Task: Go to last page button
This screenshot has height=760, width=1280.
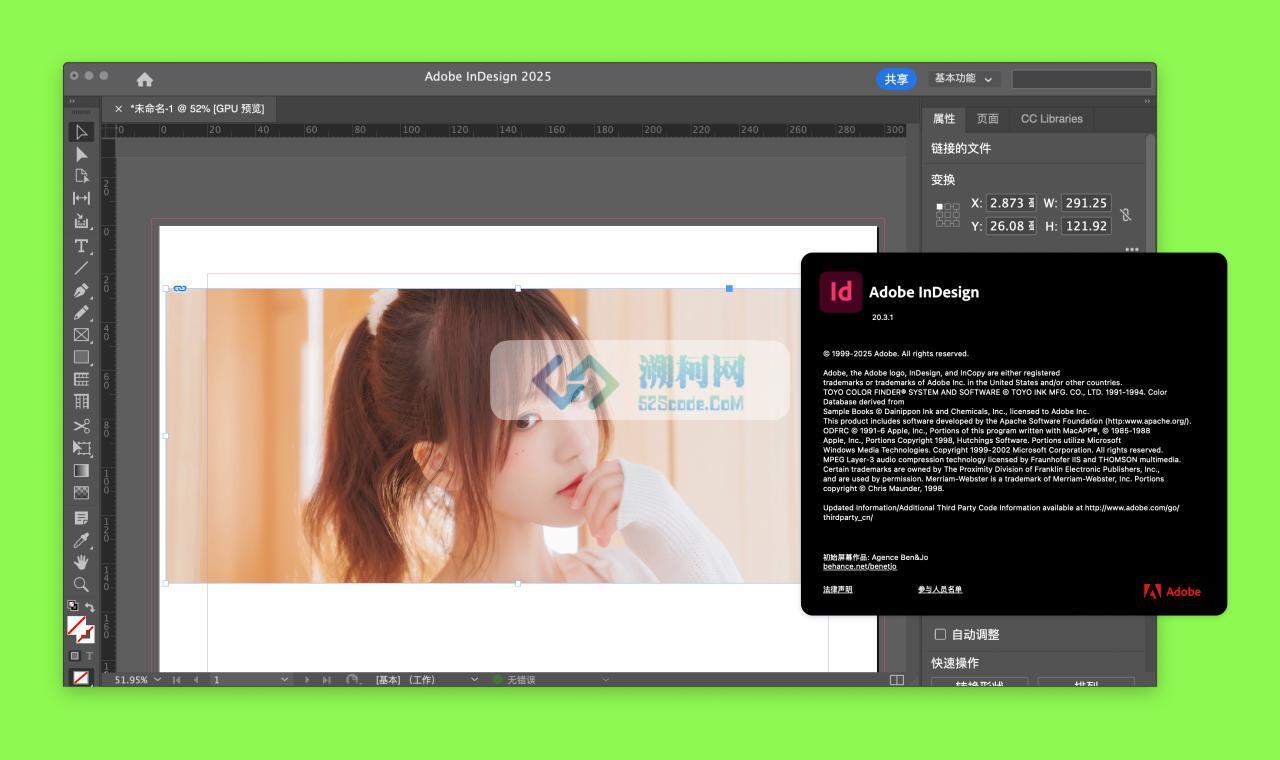Action: coord(326,680)
